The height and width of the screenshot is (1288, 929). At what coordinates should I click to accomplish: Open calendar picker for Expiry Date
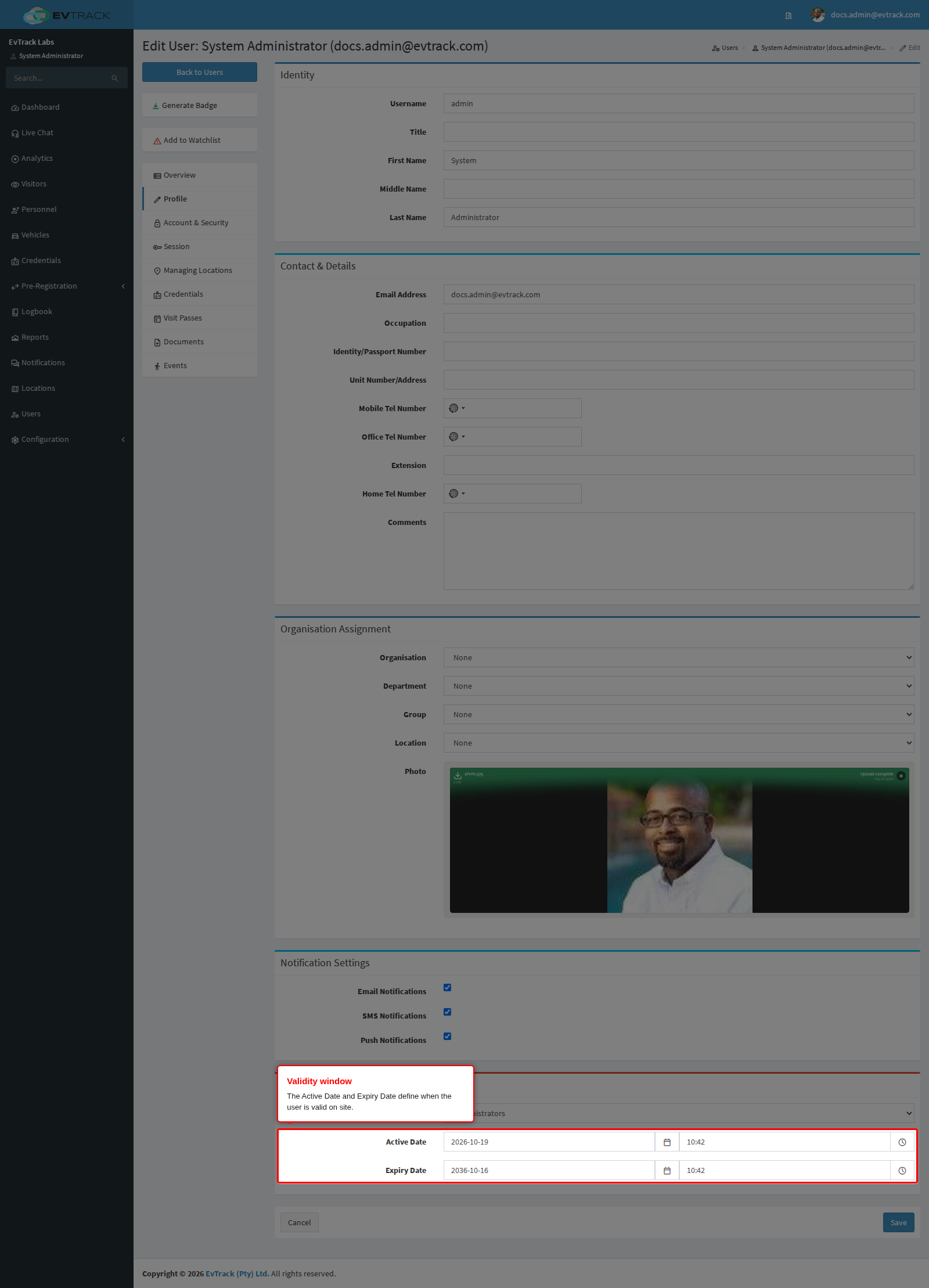coord(667,1170)
